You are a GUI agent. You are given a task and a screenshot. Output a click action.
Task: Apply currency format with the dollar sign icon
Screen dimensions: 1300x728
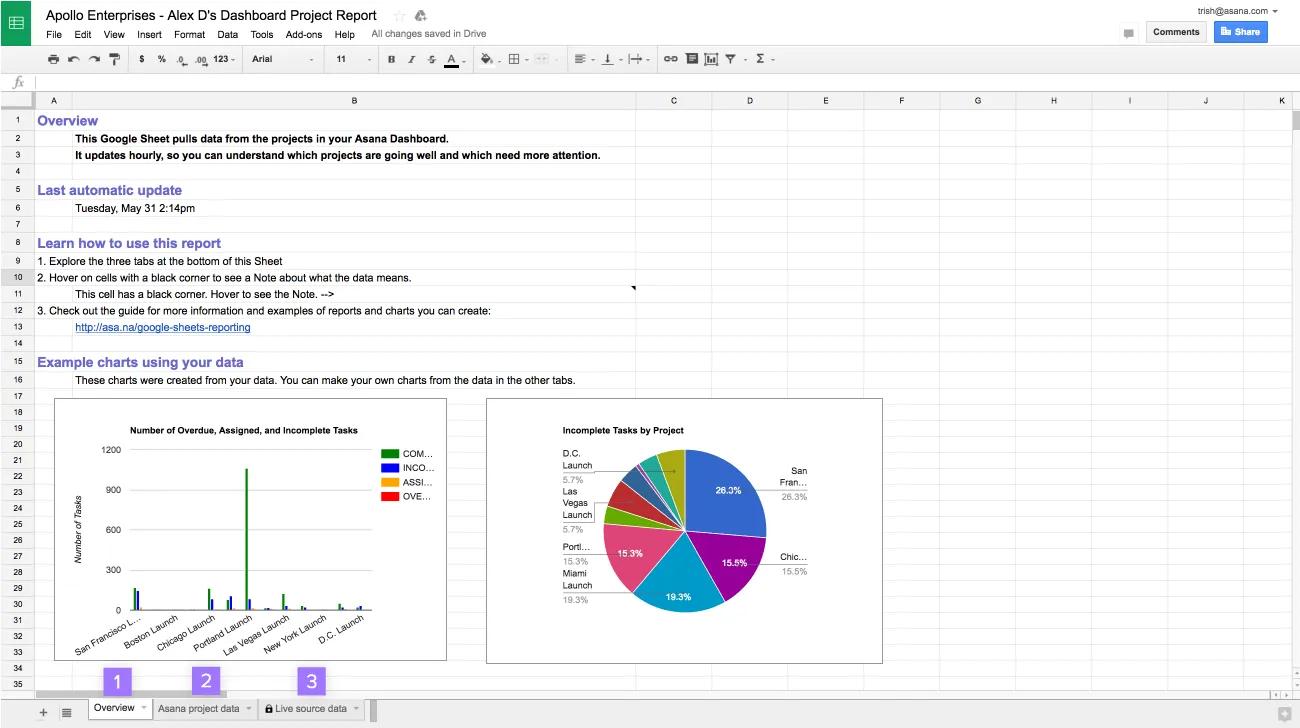[x=141, y=59]
